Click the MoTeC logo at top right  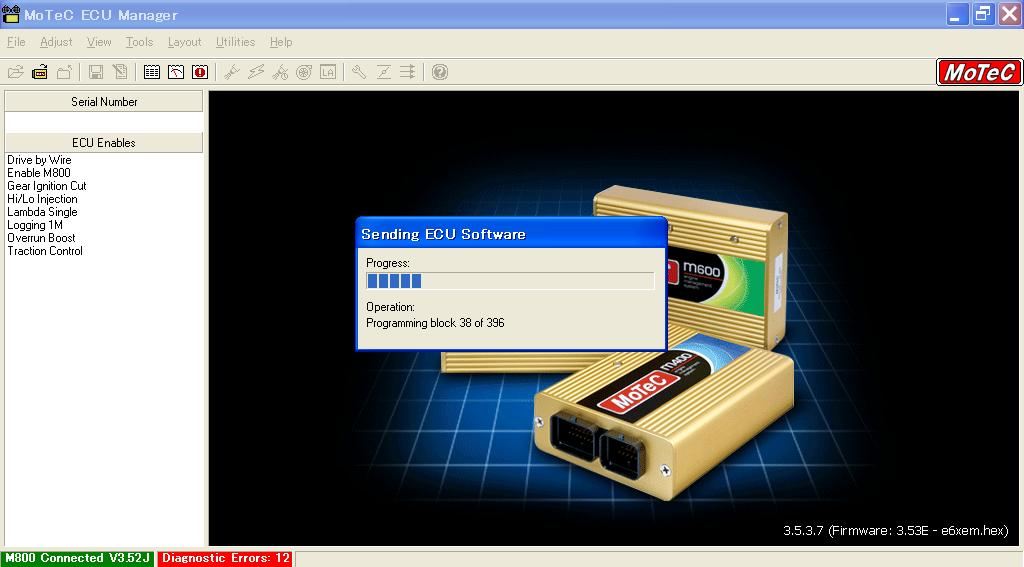point(979,72)
